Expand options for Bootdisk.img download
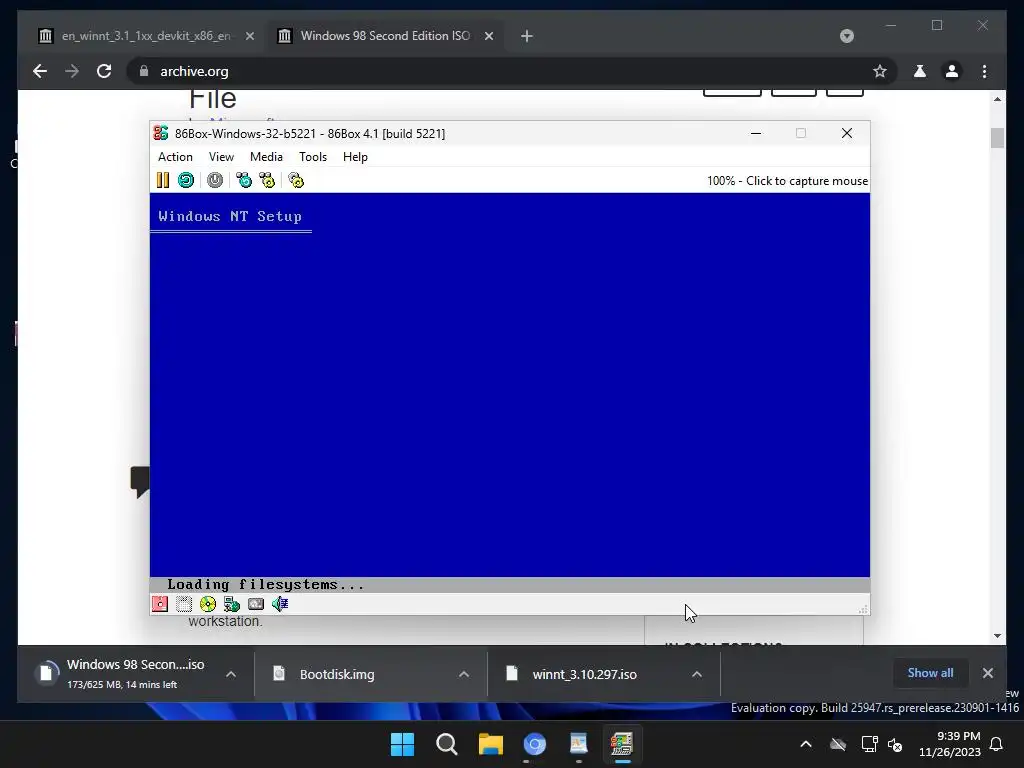The width and height of the screenshot is (1024, 768). click(464, 674)
